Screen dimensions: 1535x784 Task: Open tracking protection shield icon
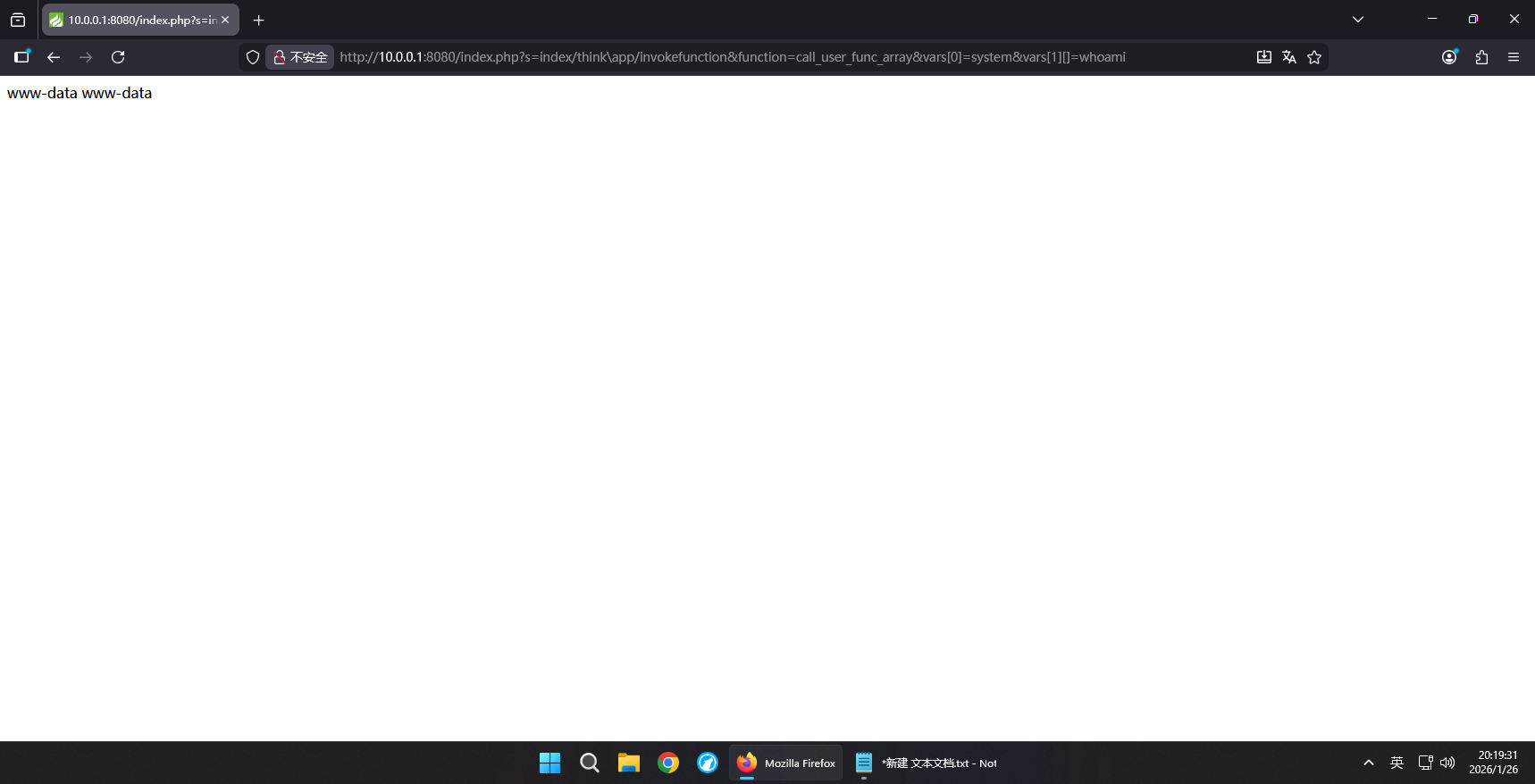tap(253, 57)
